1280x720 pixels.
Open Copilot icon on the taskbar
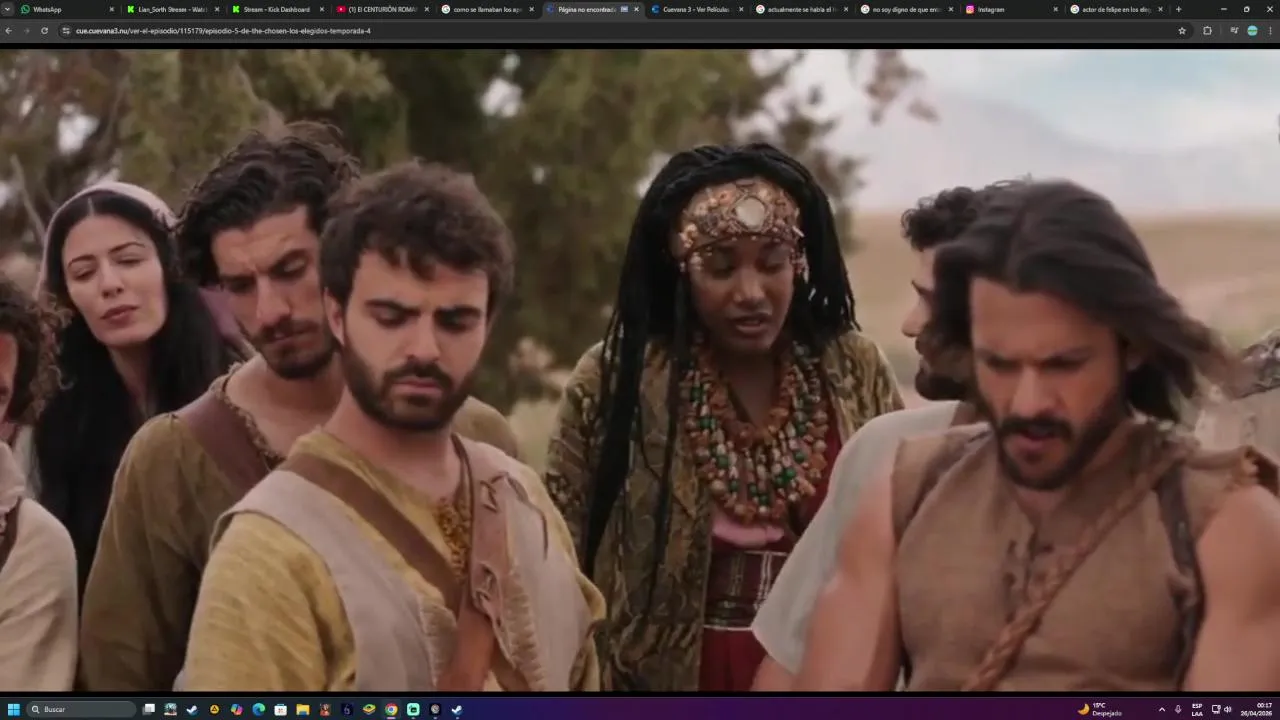point(237,709)
